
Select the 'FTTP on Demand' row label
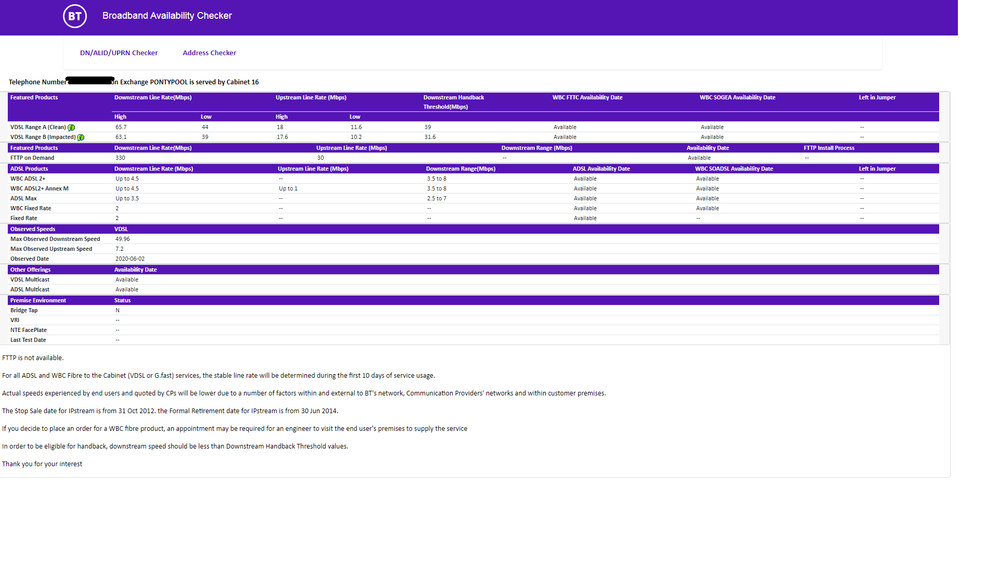[x=32, y=158]
